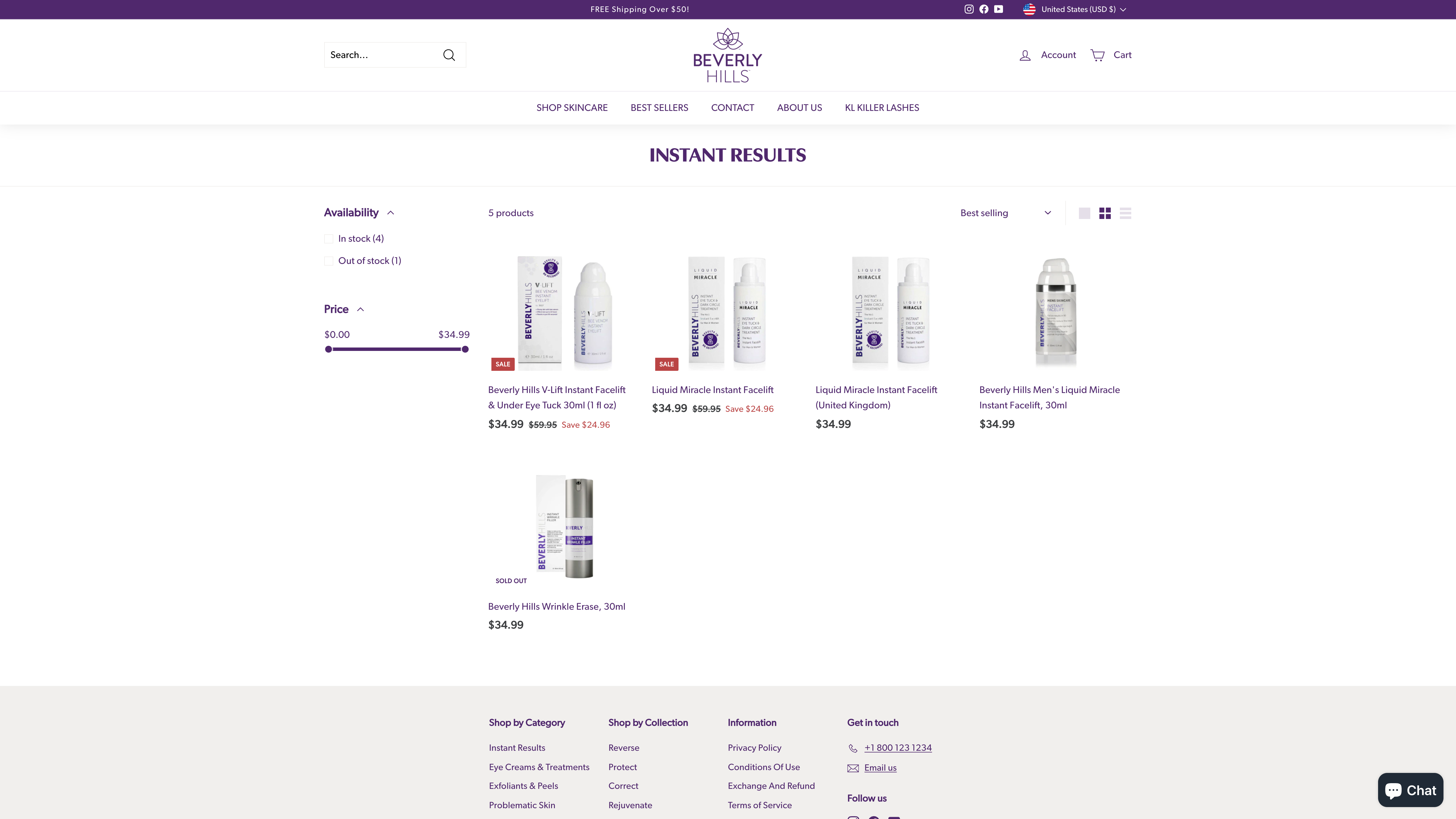Go to KL KILLER LASHES menu item
1456x819 pixels.
(x=882, y=107)
